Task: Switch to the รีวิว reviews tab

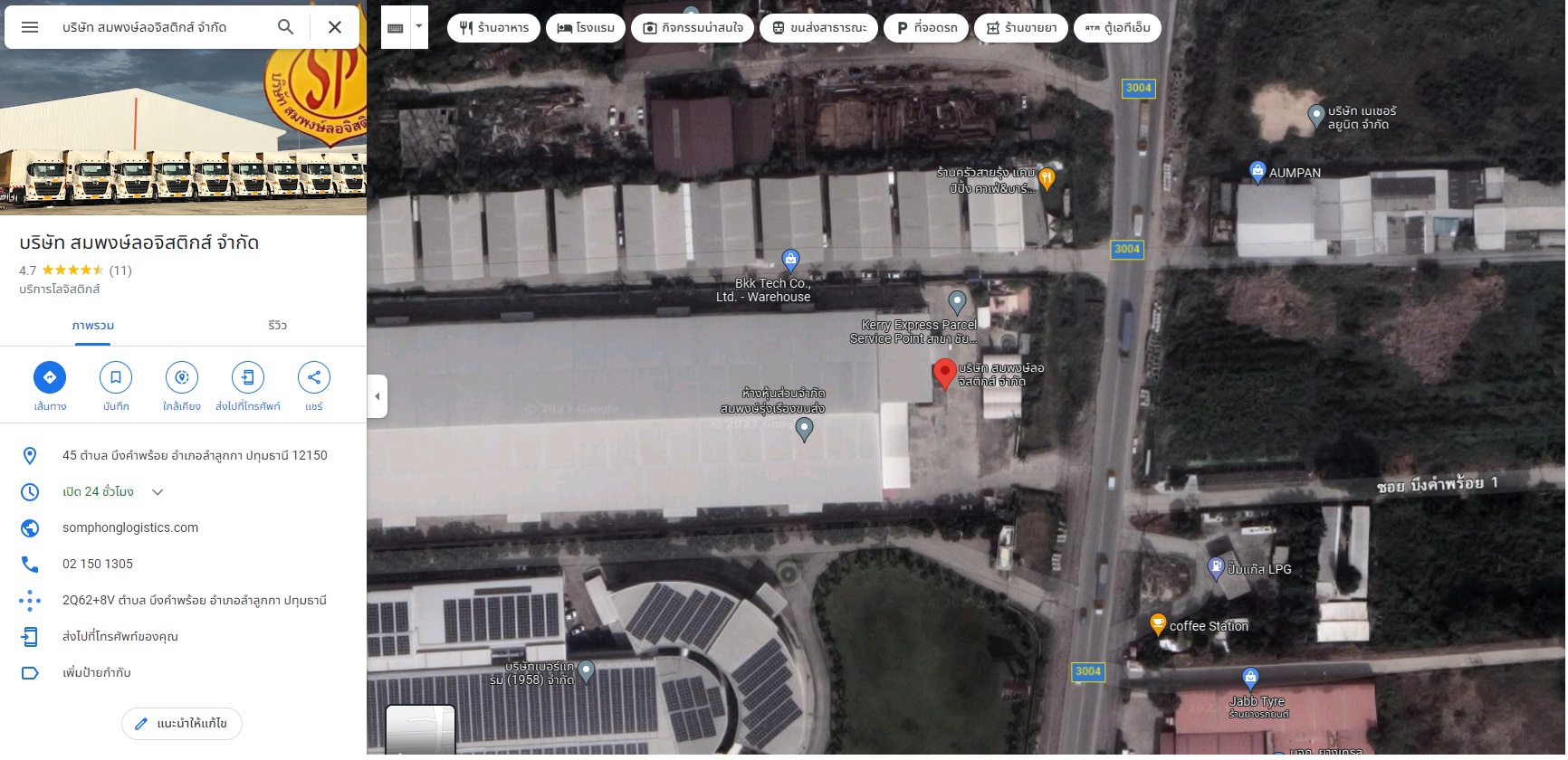Action: coord(277,326)
